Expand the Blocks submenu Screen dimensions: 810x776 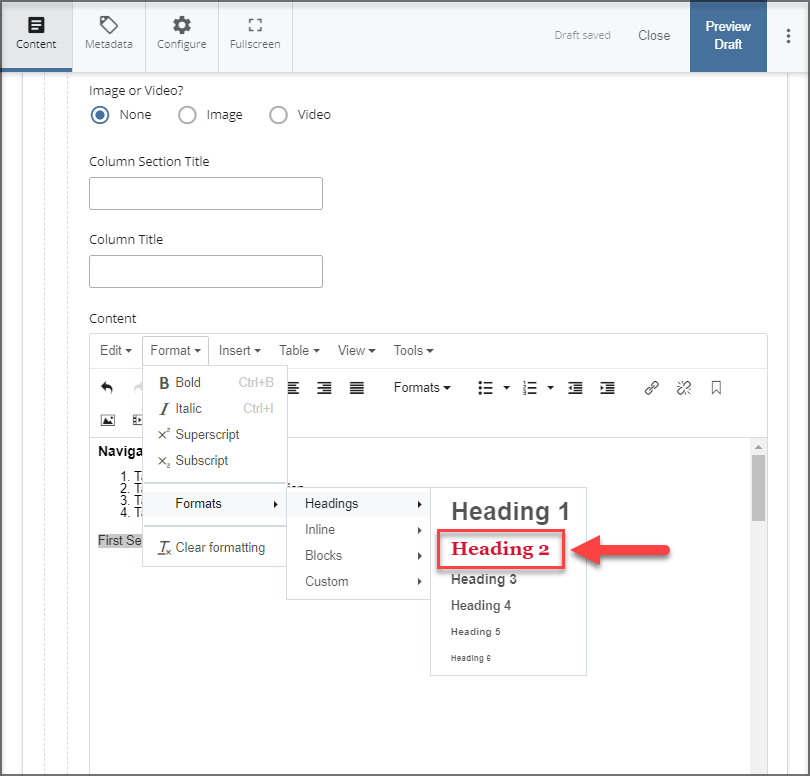tap(359, 555)
